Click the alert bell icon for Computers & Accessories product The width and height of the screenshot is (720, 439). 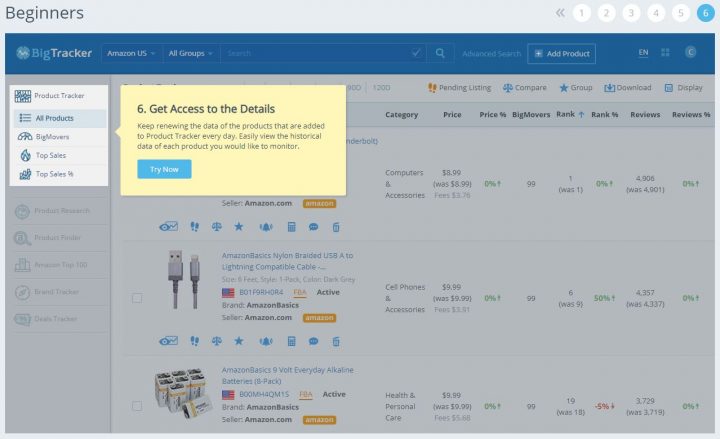266,227
